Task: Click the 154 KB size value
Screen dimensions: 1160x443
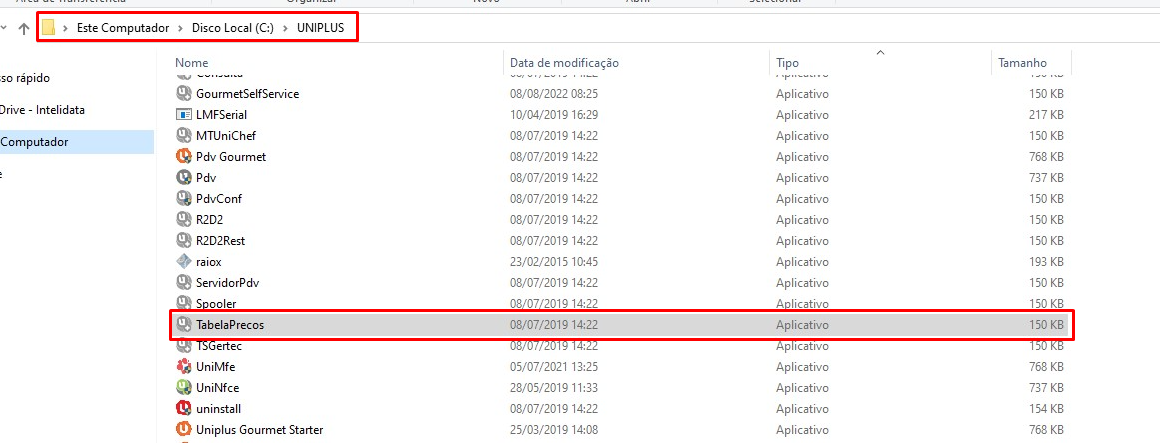Action: (1046, 408)
